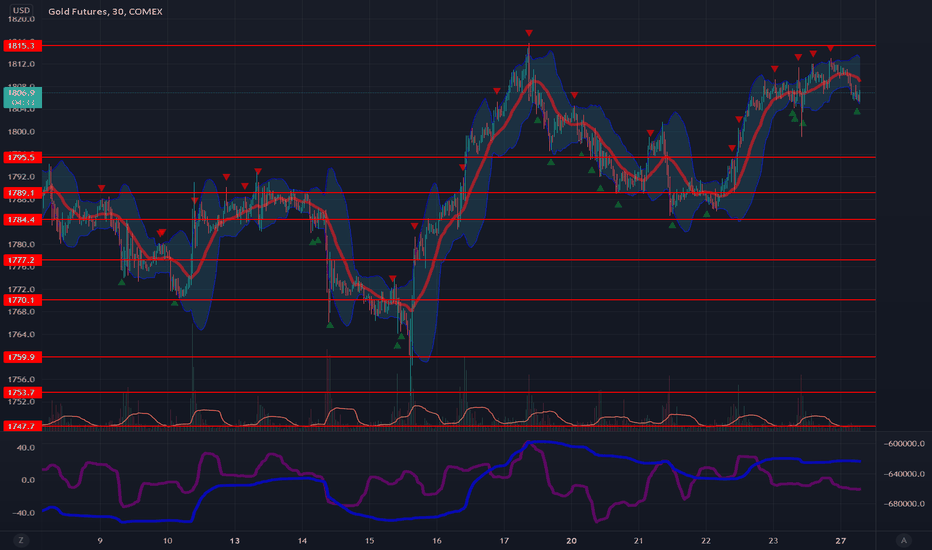Image resolution: width=932 pixels, height=550 pixels.
Task: Select the 1753.7 horizontal line label
Action: [x=21, y=392]
